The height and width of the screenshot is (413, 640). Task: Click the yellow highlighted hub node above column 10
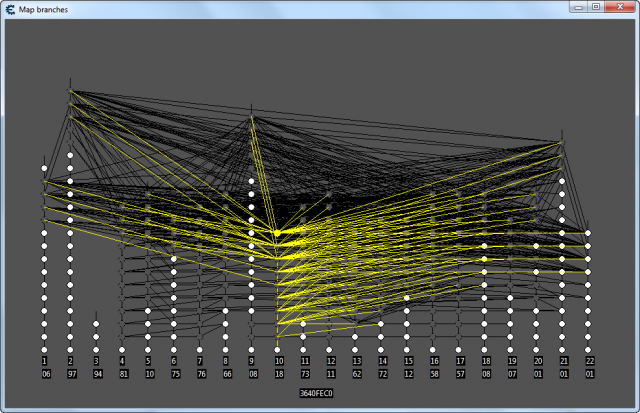277,233
